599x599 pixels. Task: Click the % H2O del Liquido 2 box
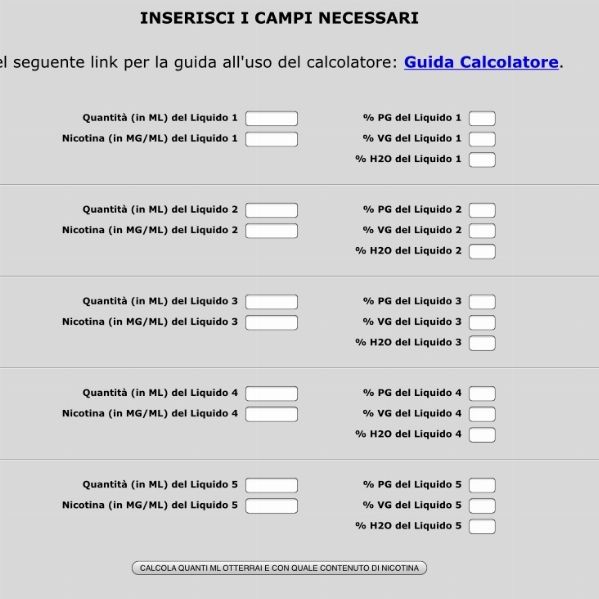coord(482,251)
